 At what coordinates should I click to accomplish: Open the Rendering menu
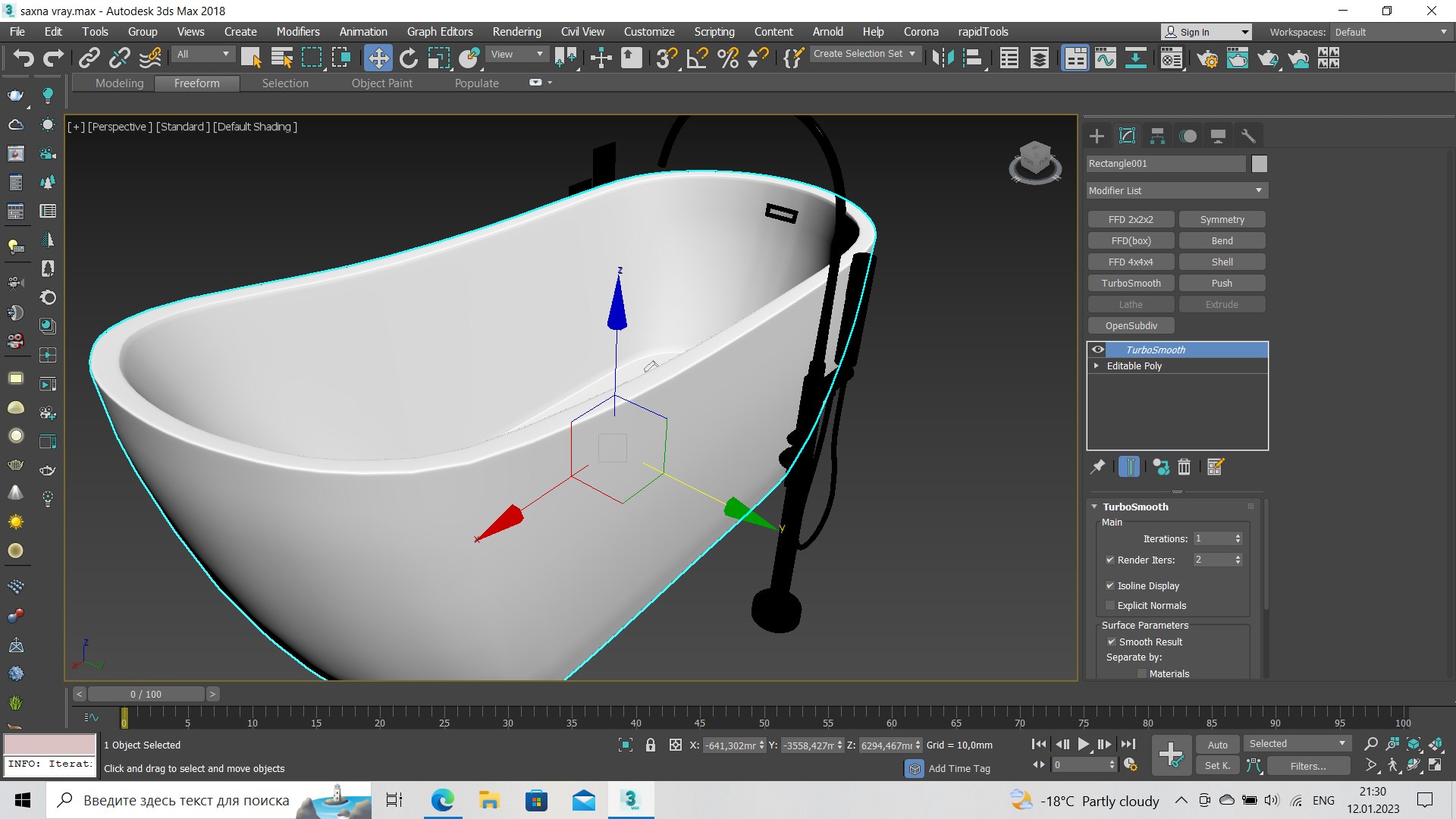[x=516, y=32]
